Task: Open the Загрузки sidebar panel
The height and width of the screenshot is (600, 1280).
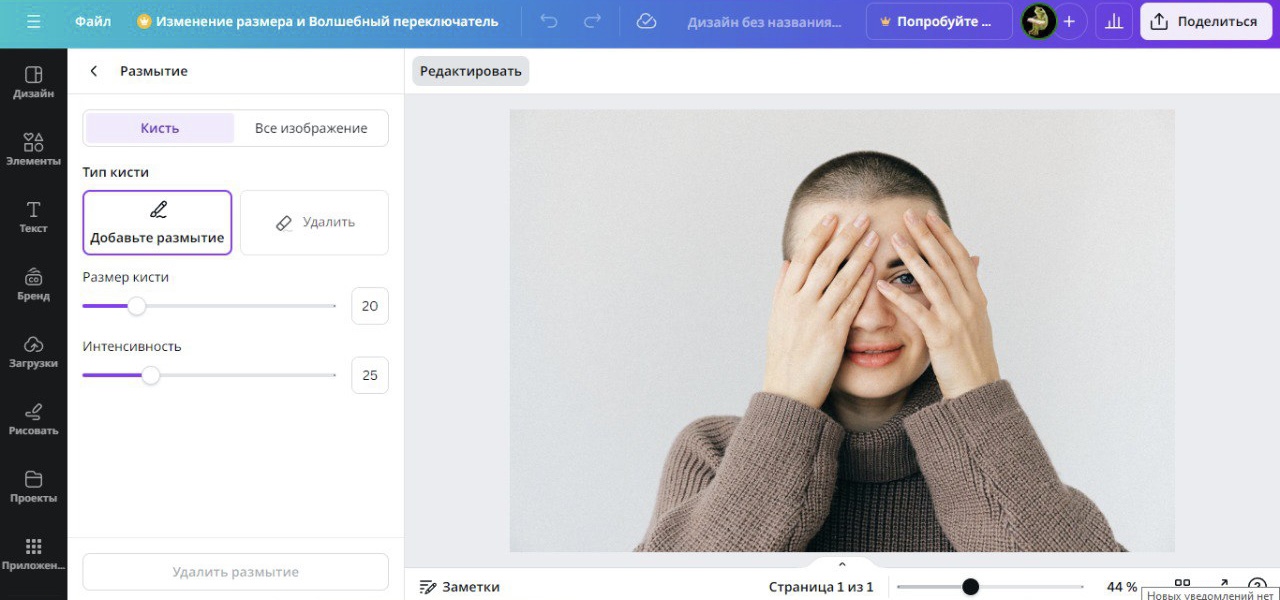Action: (33, 352)
